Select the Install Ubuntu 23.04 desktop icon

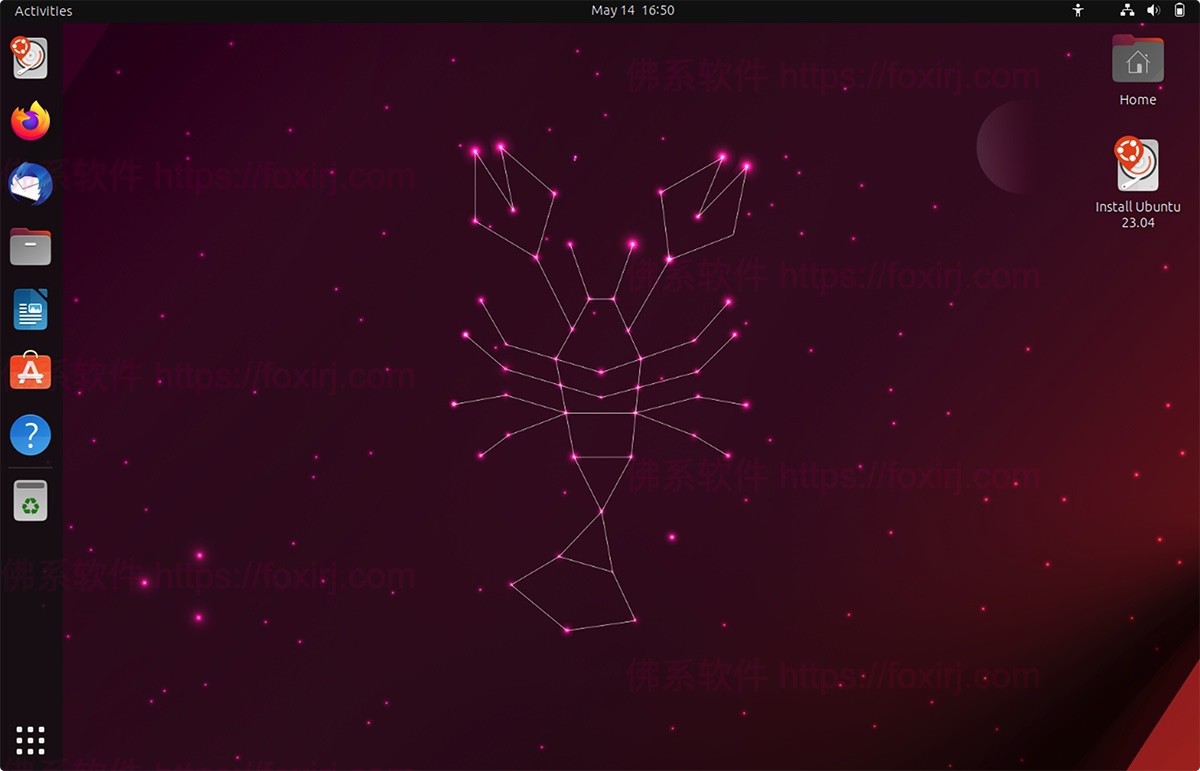click(1137, 165)
